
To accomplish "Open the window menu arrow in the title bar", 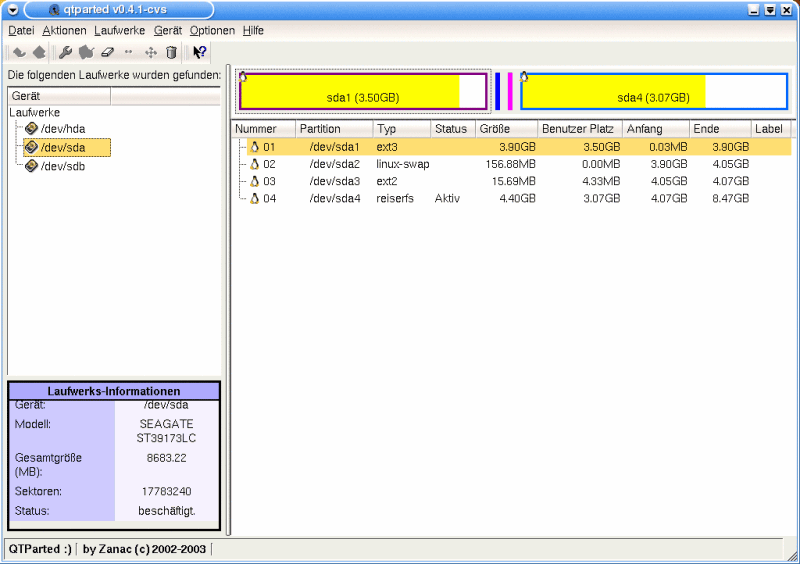I will click(x=11, y=10).
